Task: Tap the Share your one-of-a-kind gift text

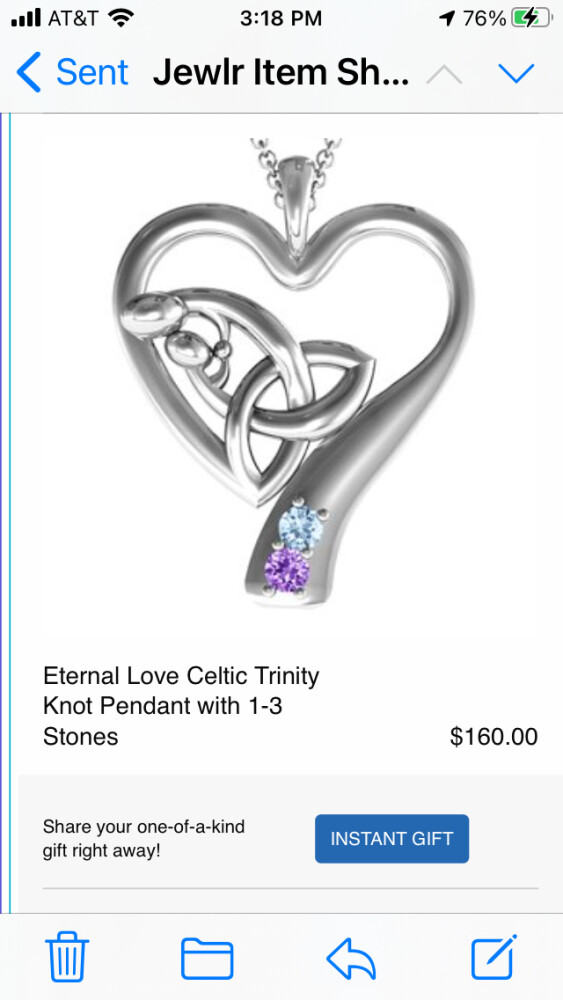Action: [x=143, y=839]
